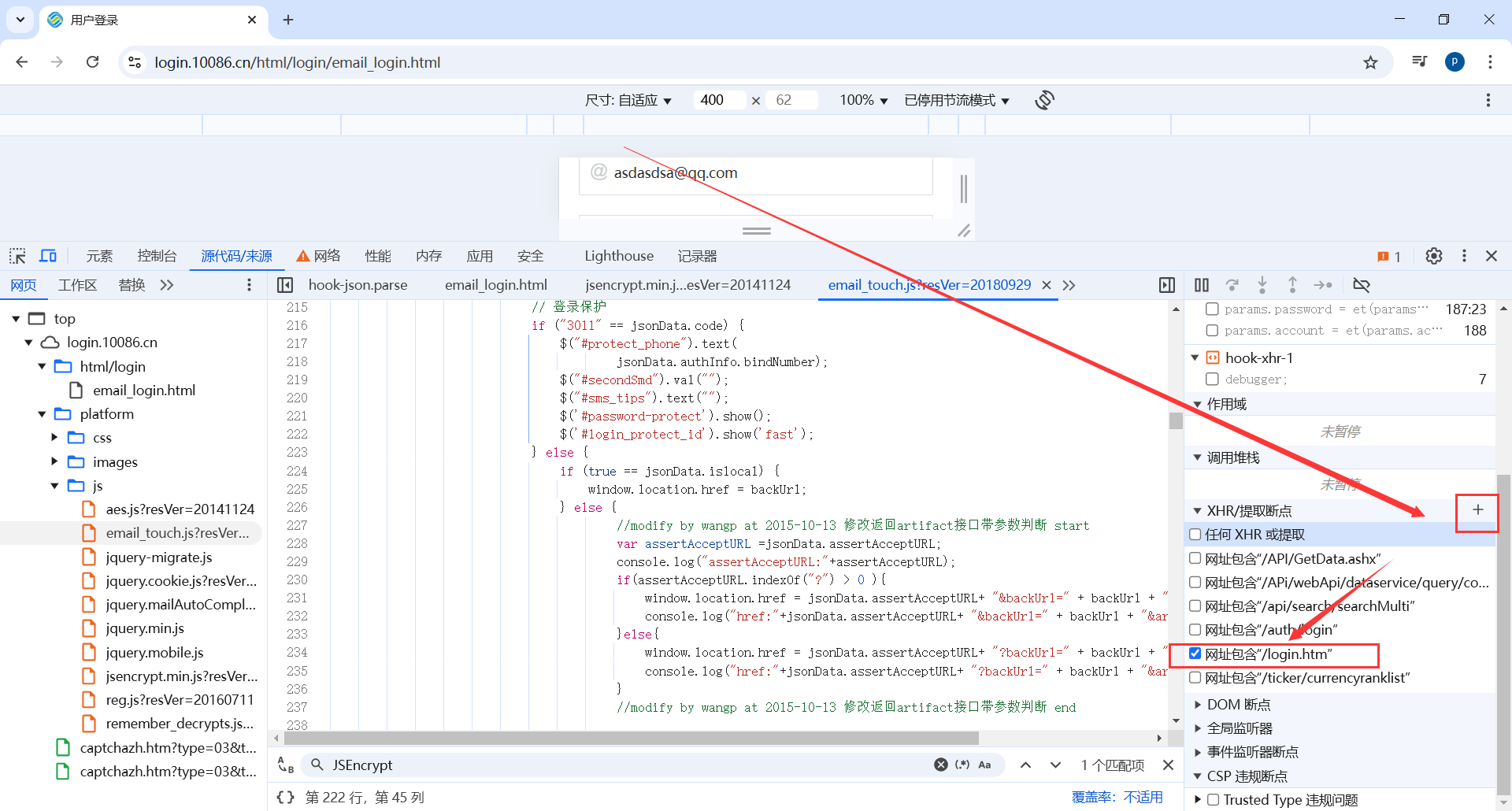1512x811 pixels.
Task: Open jquery.min.js in file tree
Action: pyautogui.click(x=145, y=628)
